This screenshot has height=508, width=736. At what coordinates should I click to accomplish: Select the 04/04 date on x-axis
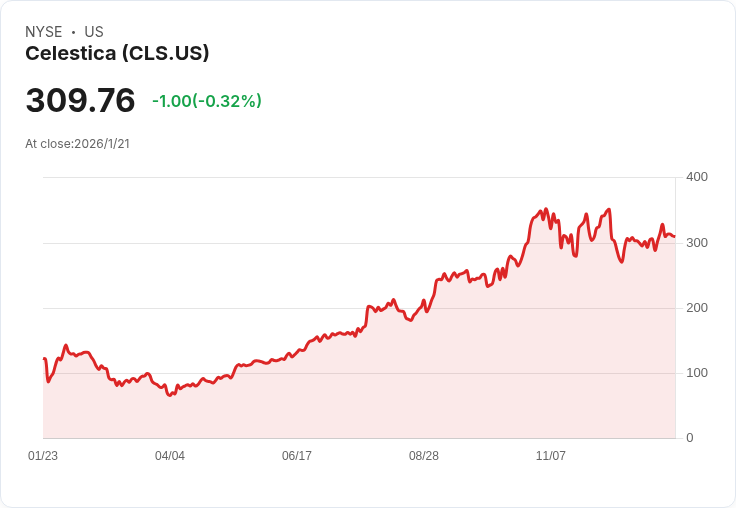[170, 456]
